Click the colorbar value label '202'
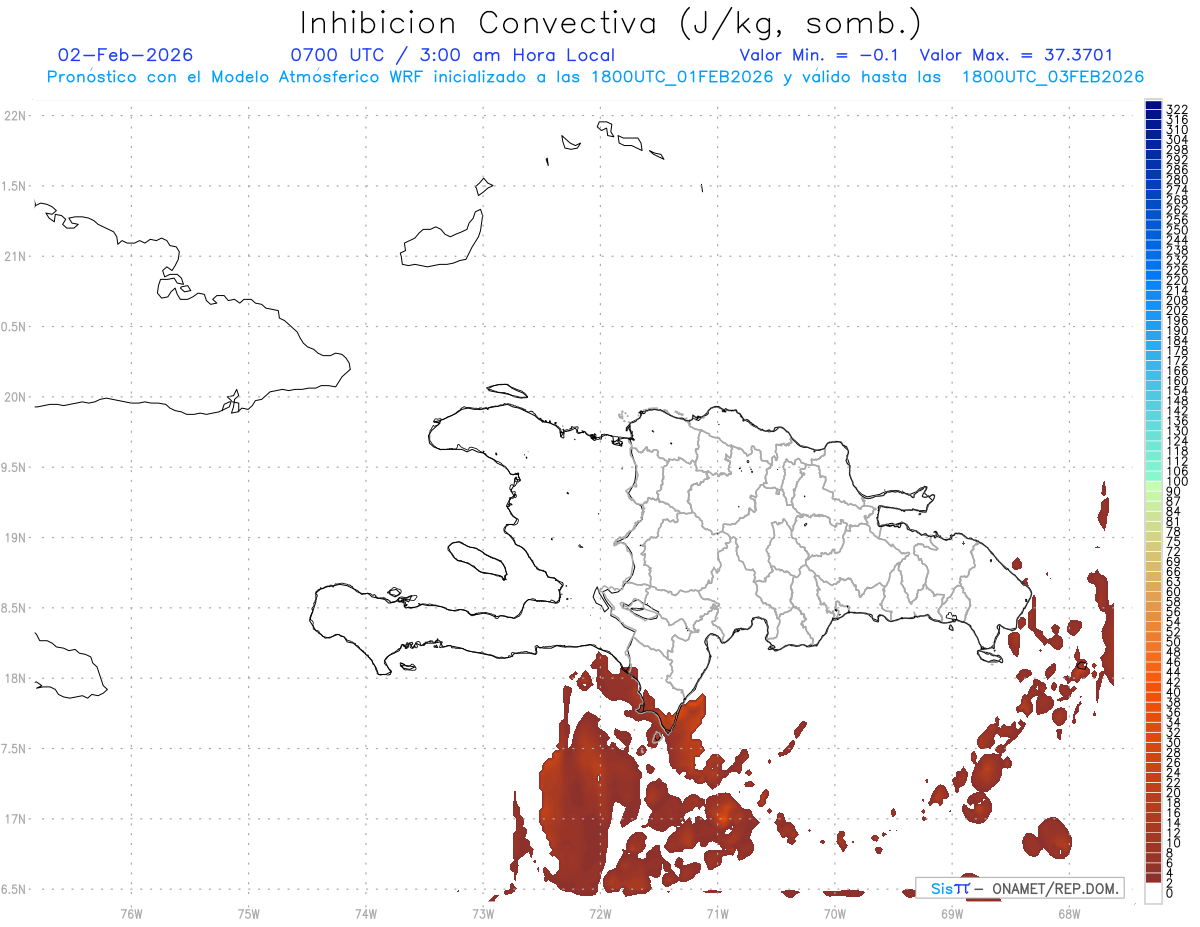 pos(1177,310)
